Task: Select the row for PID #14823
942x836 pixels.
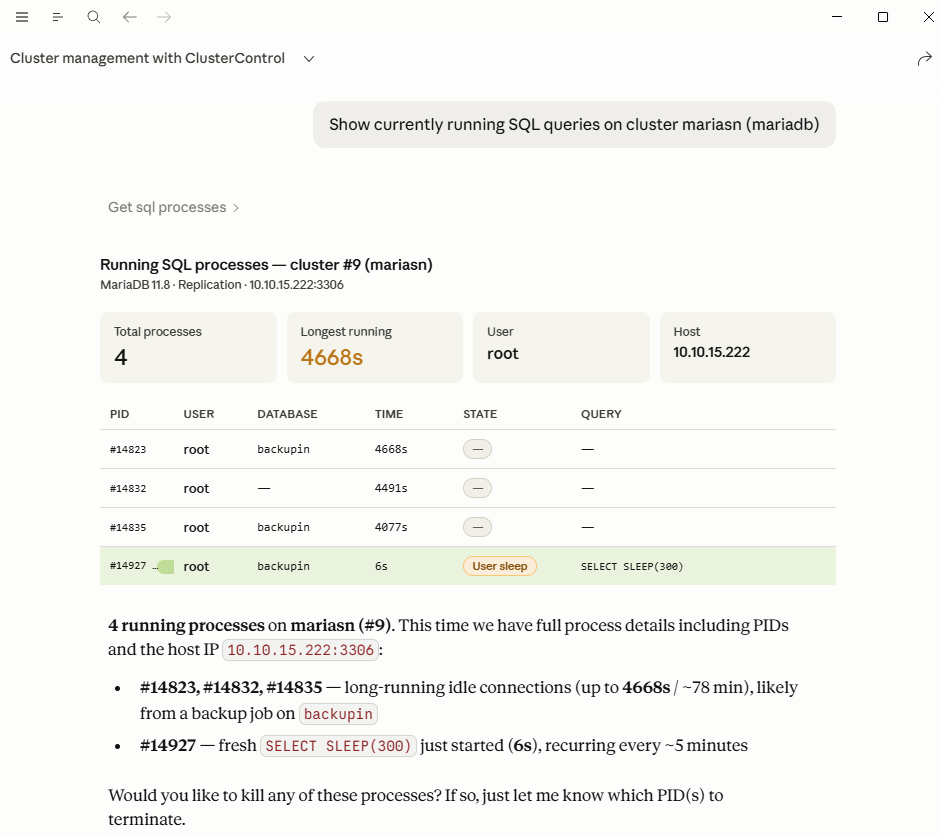Action: point(468,449)
